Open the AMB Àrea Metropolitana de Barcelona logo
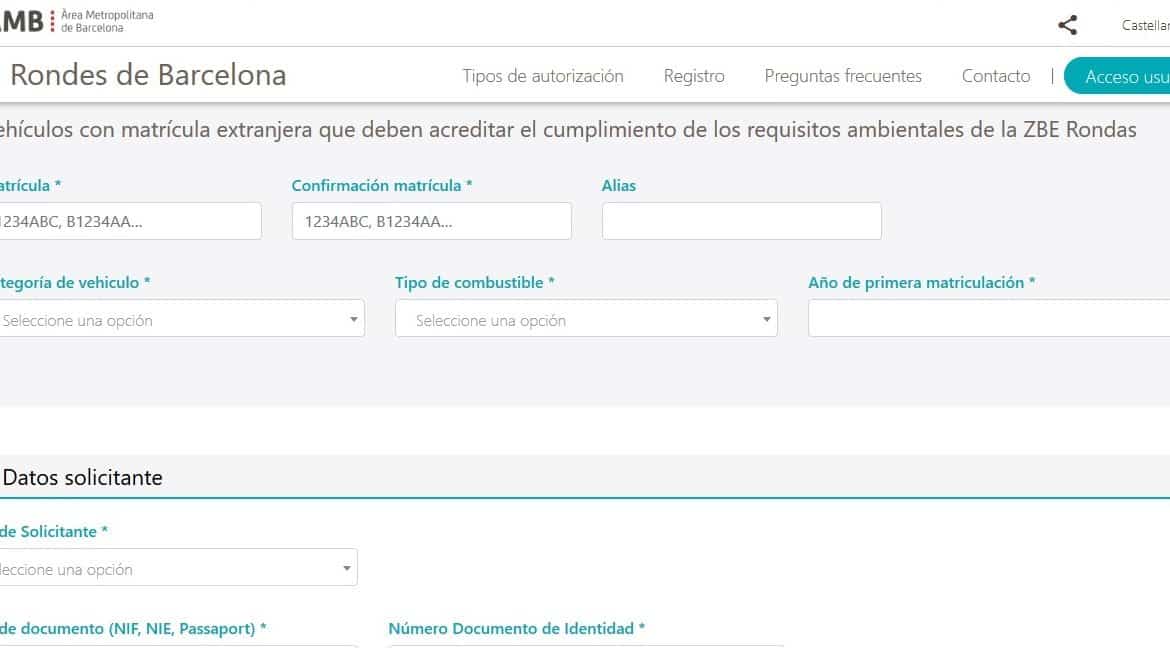 [x=77, y=21]
